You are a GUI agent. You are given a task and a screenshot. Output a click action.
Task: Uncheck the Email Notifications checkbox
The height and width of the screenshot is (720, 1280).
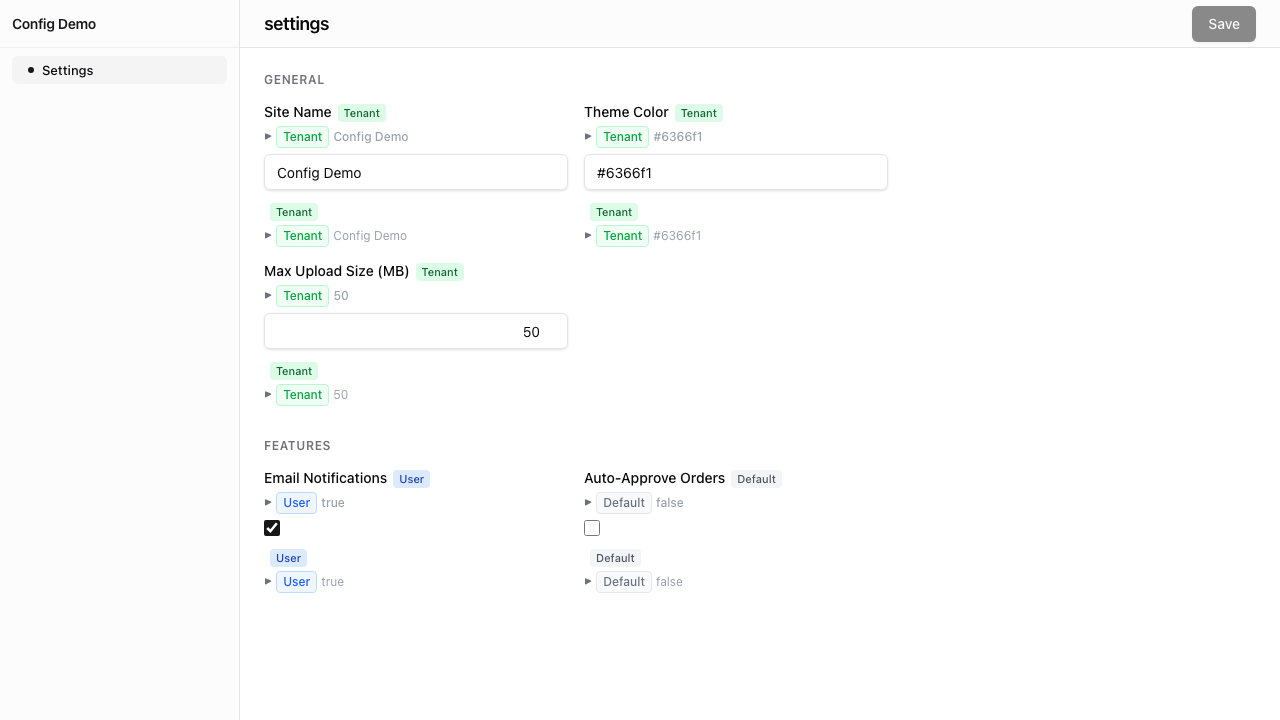[272, 528]
